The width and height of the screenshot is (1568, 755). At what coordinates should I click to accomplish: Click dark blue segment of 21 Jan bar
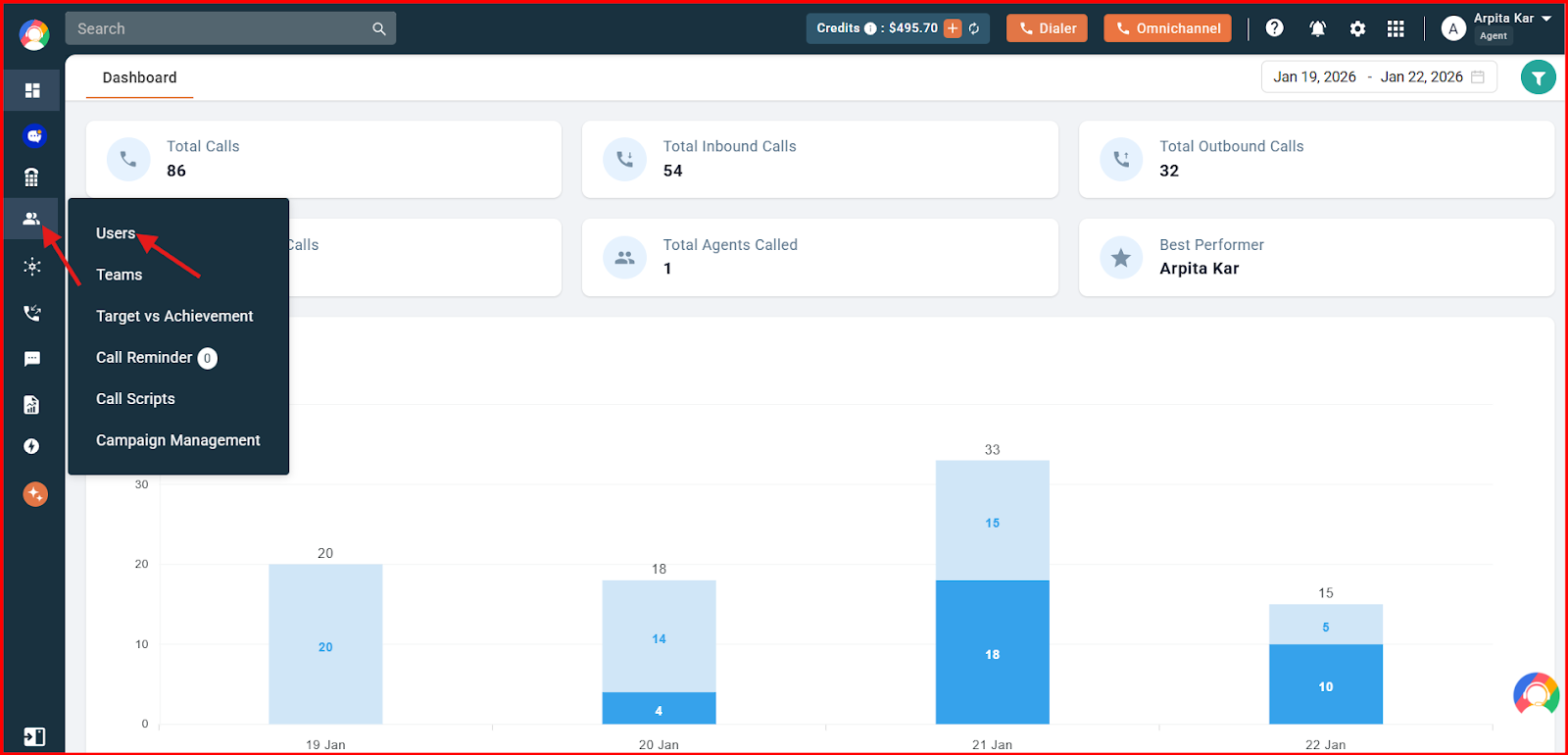(x=992, y=652)
